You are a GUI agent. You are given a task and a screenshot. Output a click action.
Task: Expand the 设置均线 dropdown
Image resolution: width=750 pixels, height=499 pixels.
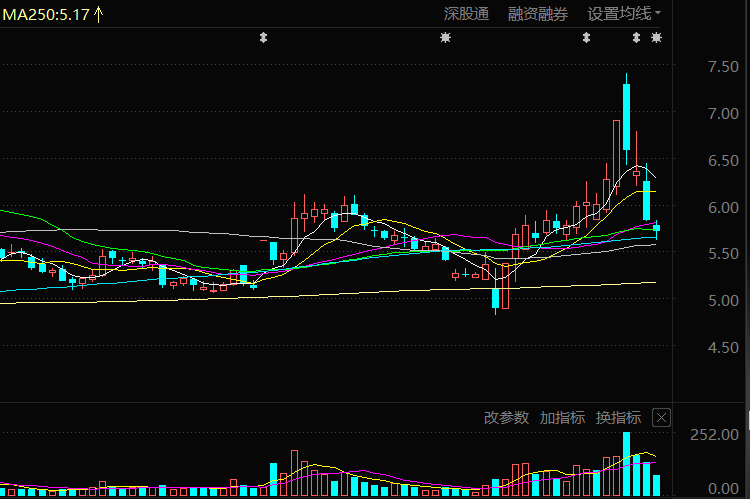pyautogui.click(x=624, y=14)
